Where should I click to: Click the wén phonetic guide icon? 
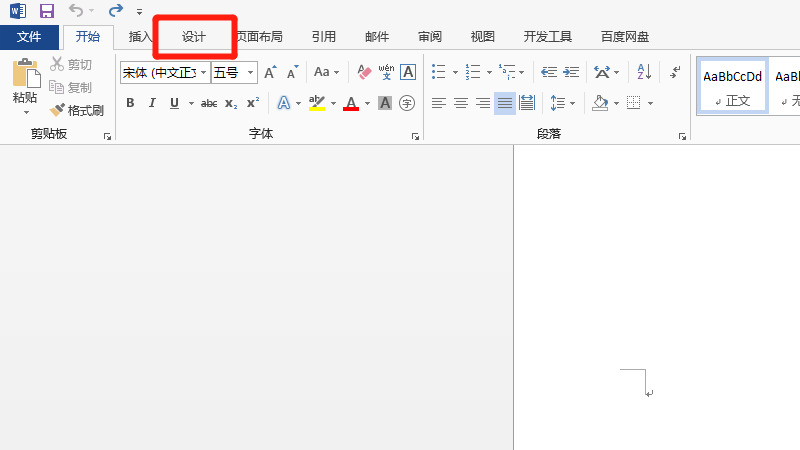click(386, 72)
